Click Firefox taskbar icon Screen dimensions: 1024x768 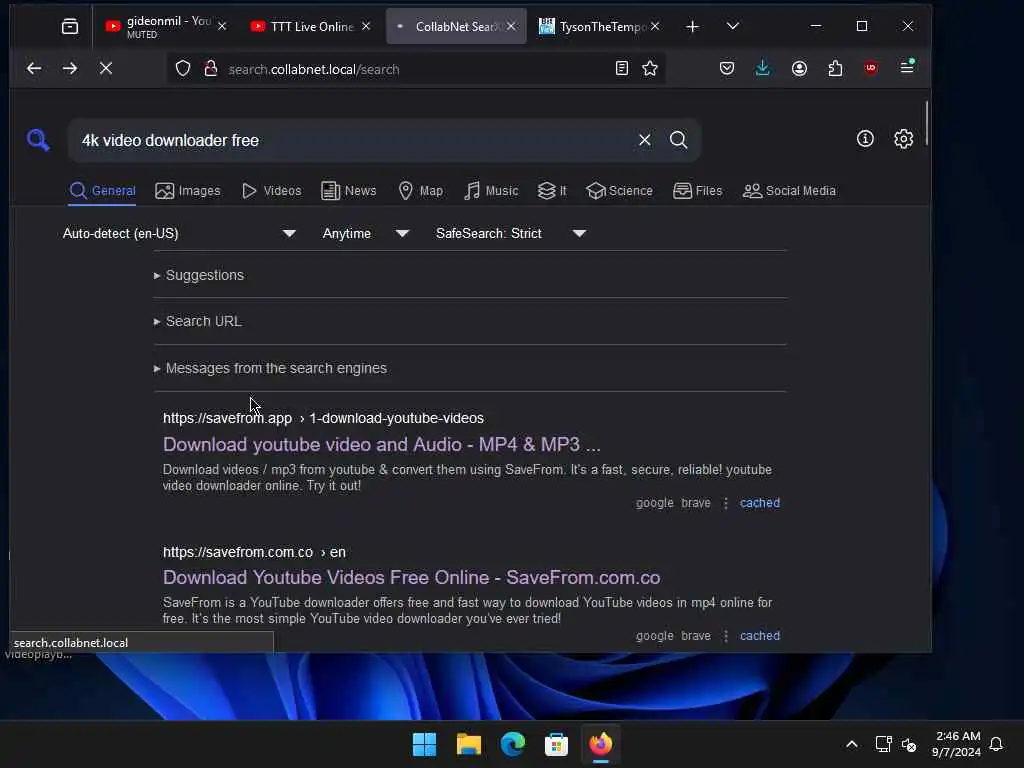(601, 744)
